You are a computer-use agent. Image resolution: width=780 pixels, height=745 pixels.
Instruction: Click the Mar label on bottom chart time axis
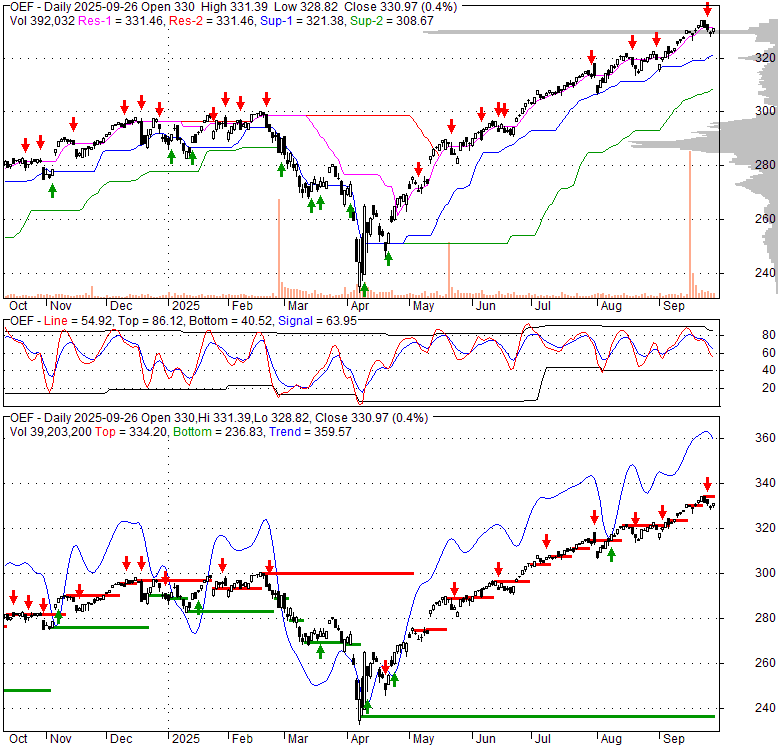click(x=297, y=739)
